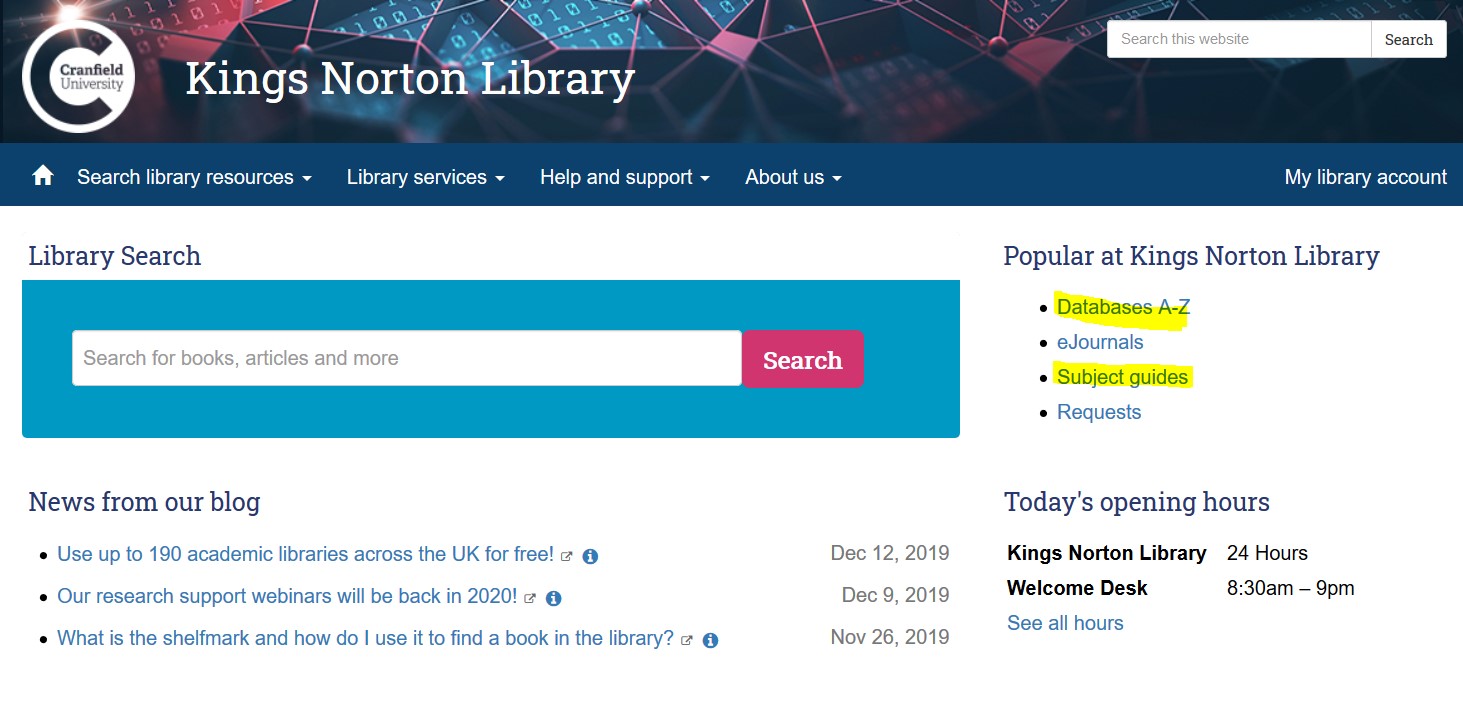Click the See all hours link
Viewport: 1463px width, 701px height.
(1065, 623)
